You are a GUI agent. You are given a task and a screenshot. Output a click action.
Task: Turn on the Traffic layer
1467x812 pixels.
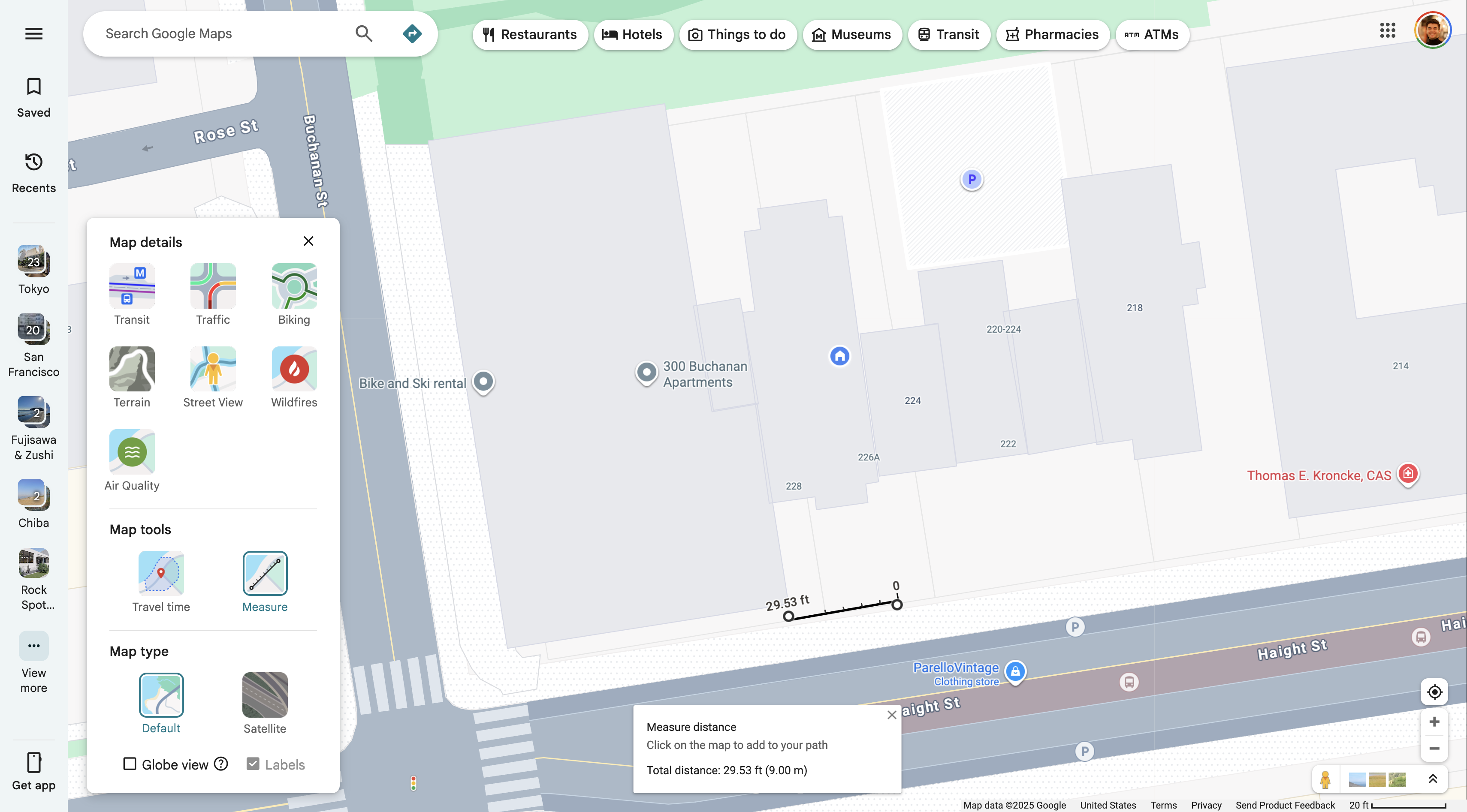point(212,286)
